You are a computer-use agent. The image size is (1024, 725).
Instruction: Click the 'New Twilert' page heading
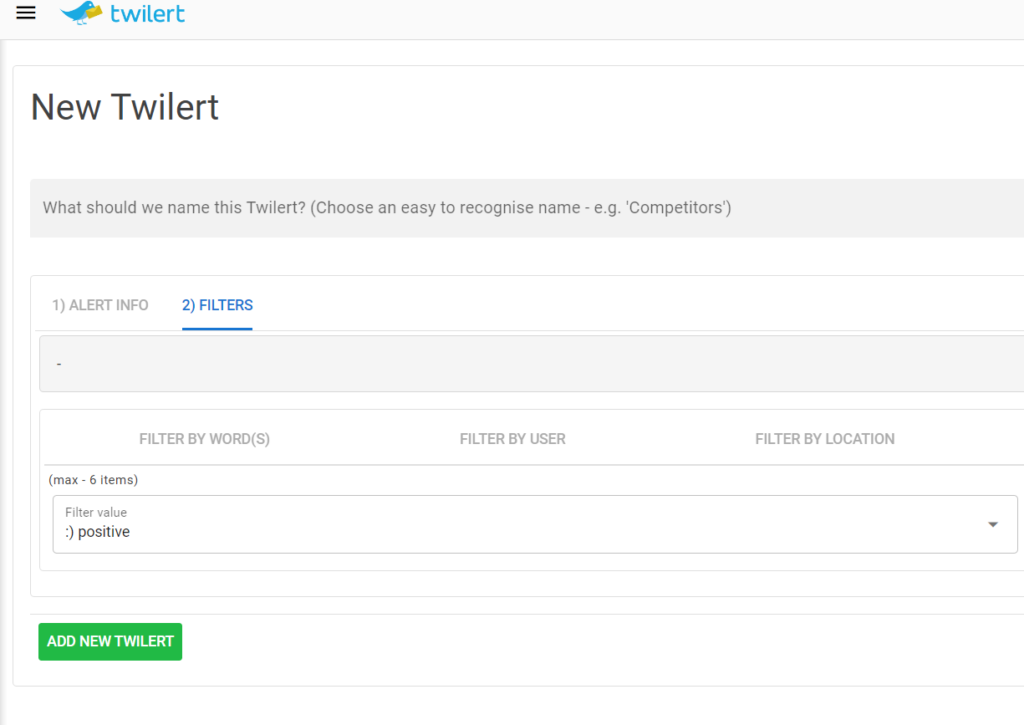click(125, 107)
